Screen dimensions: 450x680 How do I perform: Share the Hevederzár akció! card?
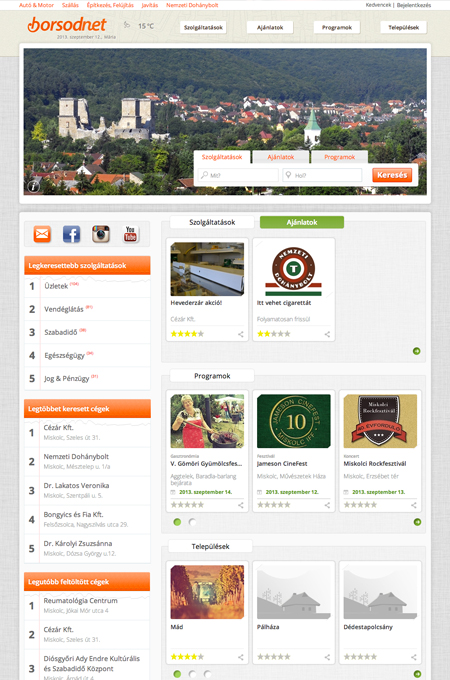coord(241,334)
